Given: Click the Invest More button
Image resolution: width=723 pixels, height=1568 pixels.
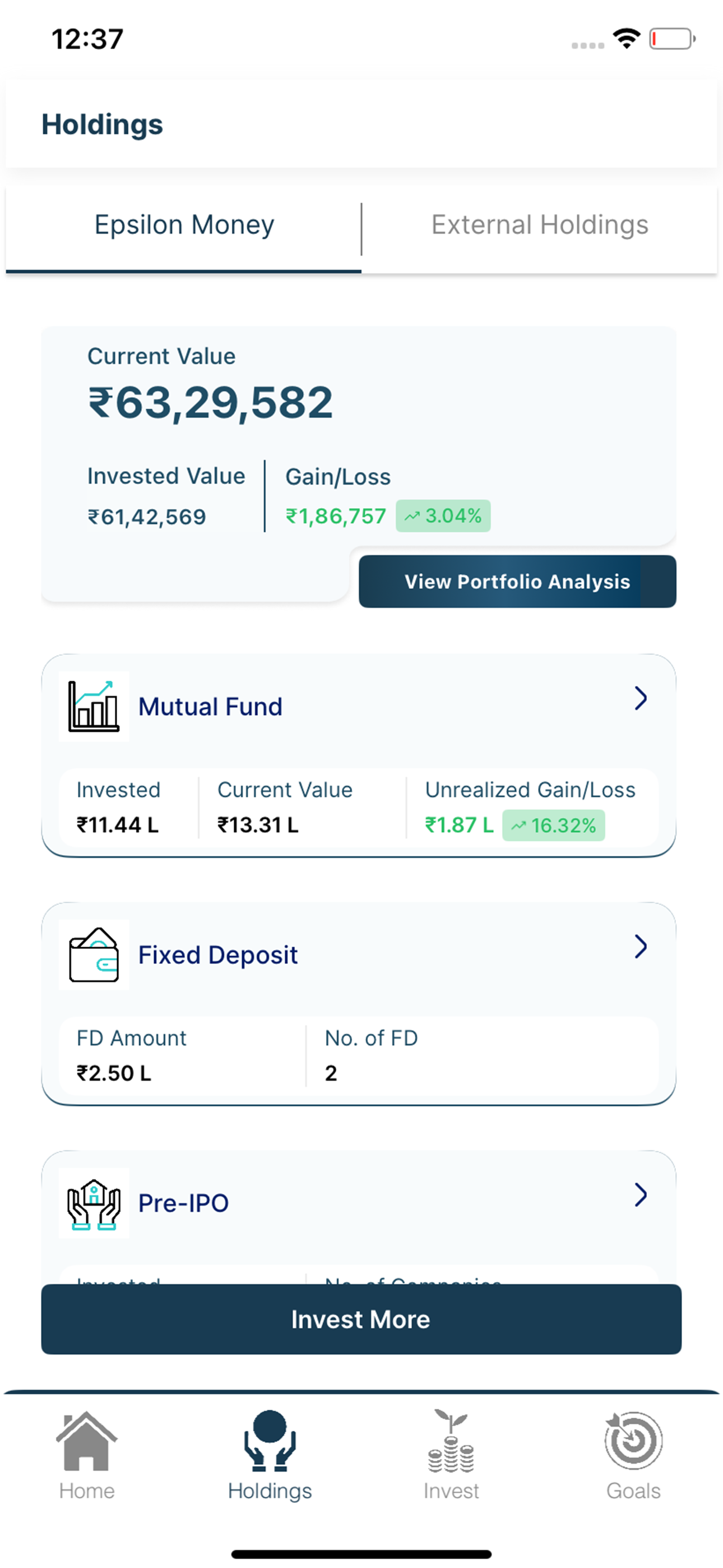Looking at the screenshot, I should tap(361, 1319).
